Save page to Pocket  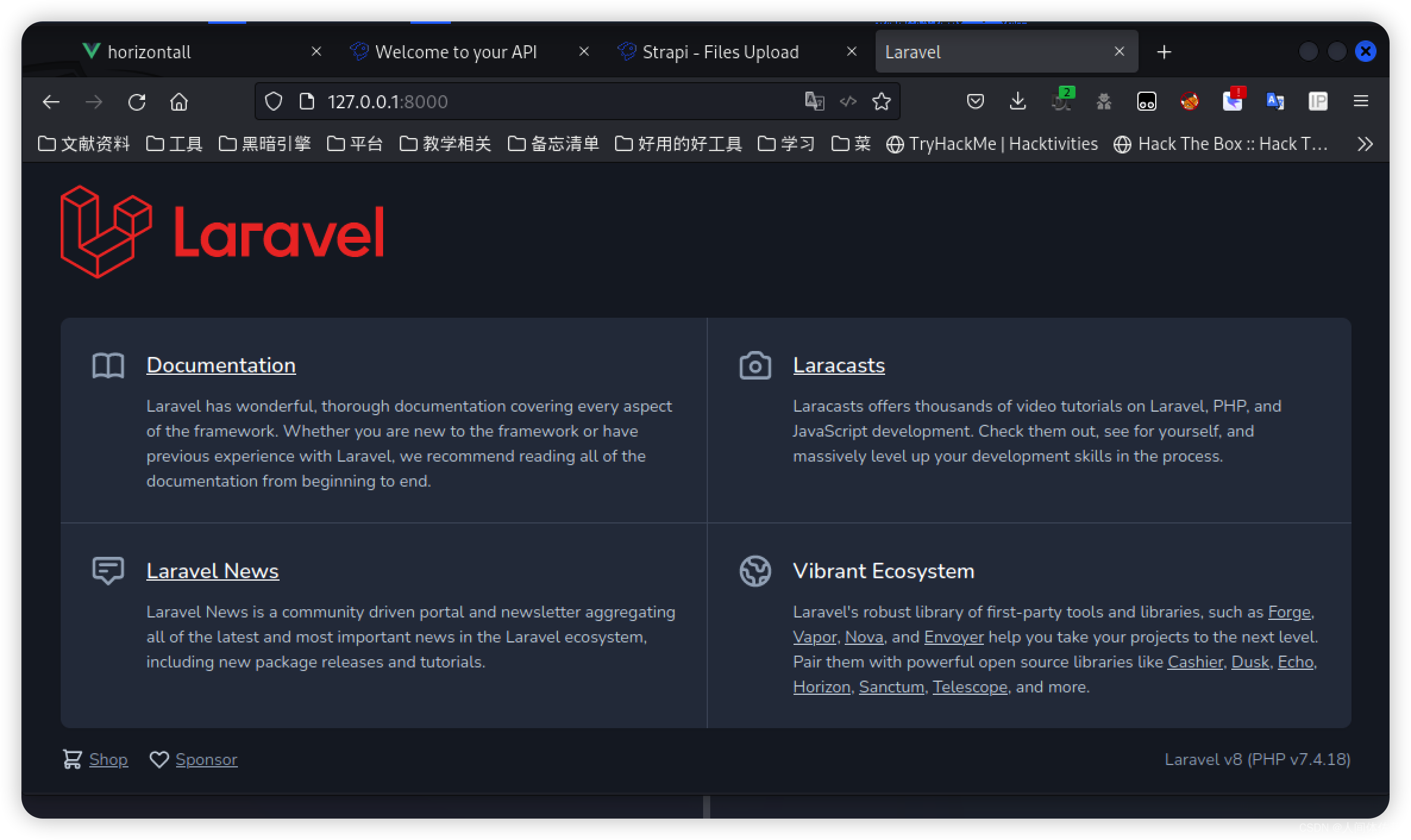[x=976, y=102]
